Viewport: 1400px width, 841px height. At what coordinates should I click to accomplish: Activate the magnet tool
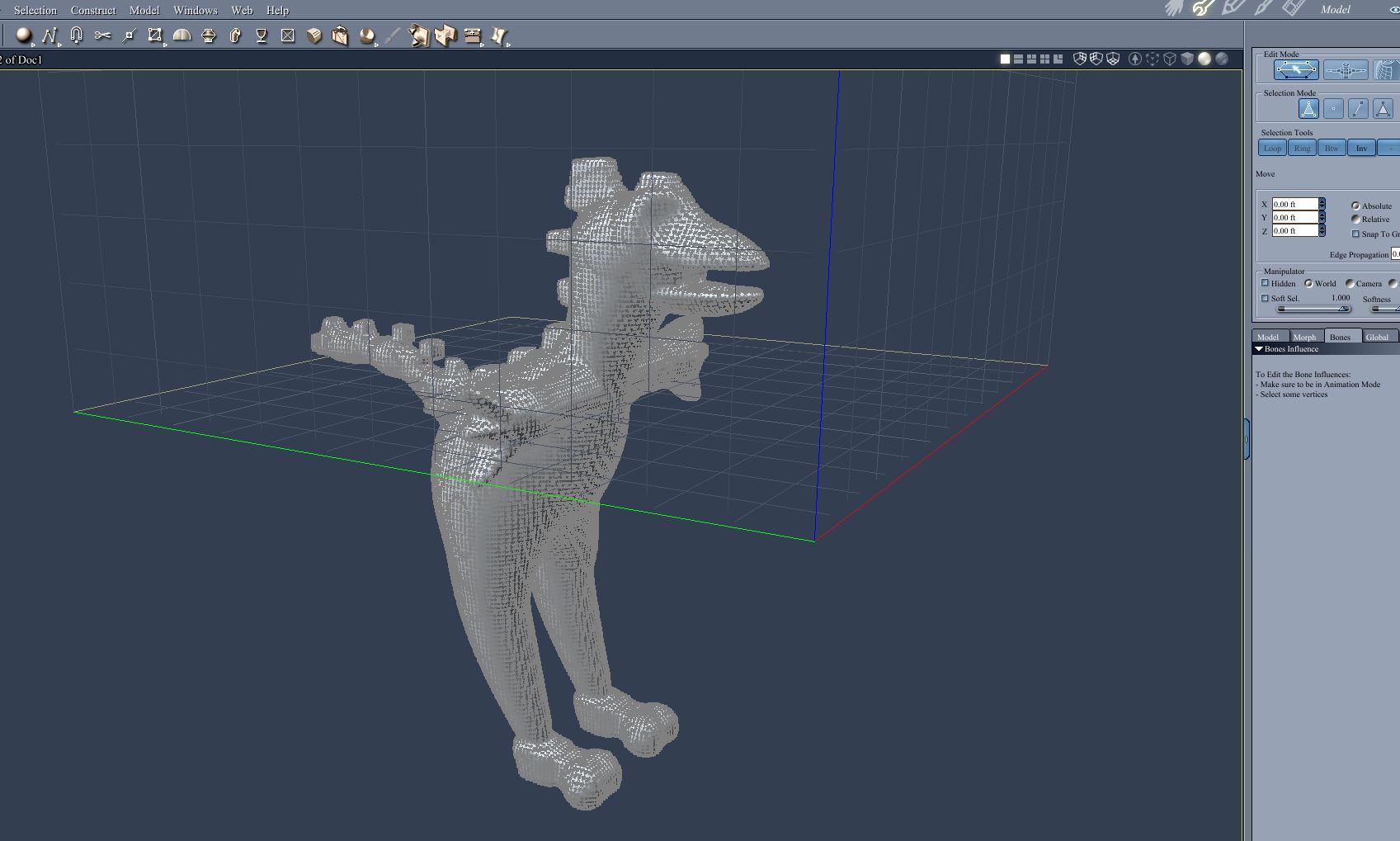click(x=76, y=35)
